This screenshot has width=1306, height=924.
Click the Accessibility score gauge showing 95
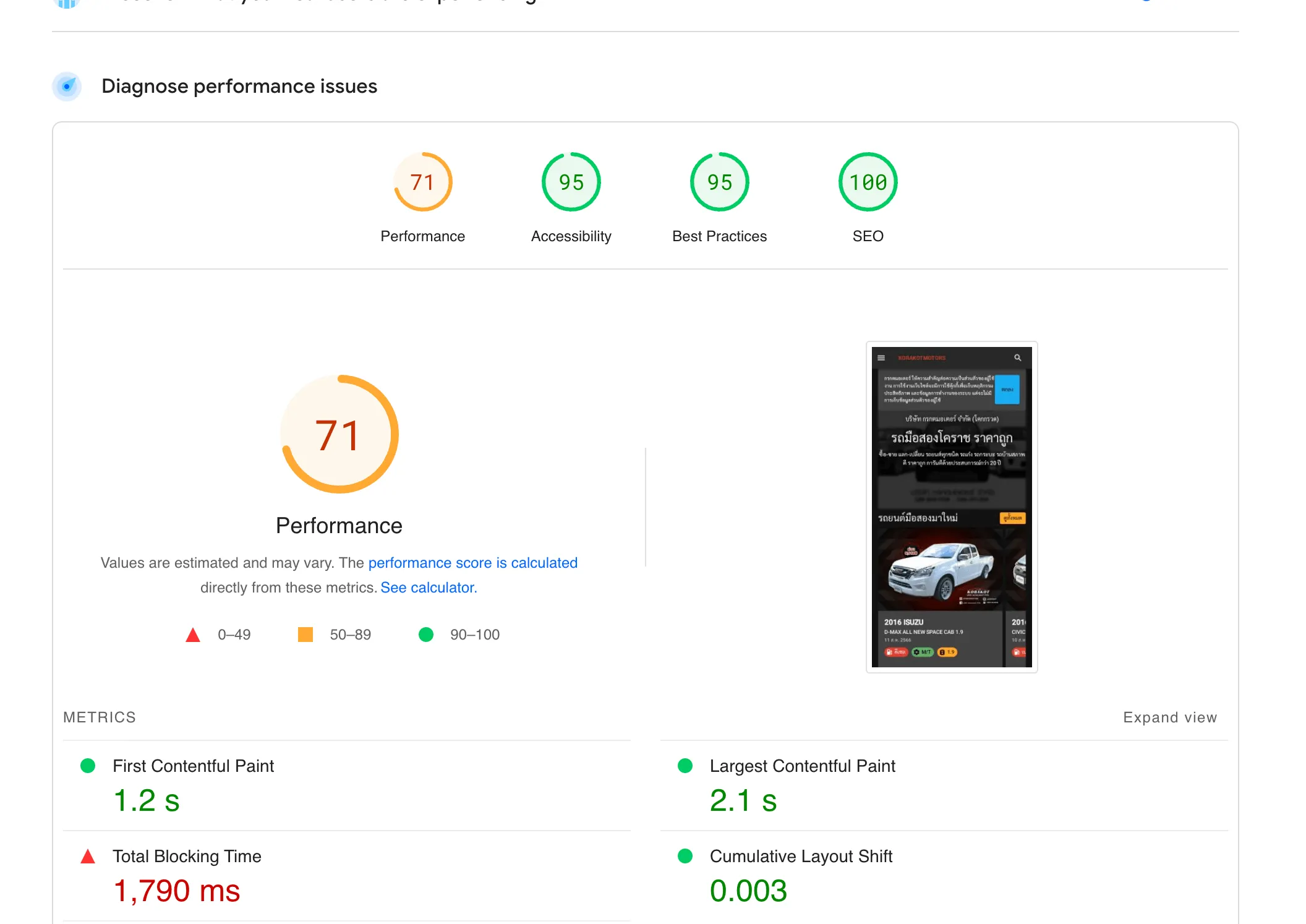(x=571, y=182)
